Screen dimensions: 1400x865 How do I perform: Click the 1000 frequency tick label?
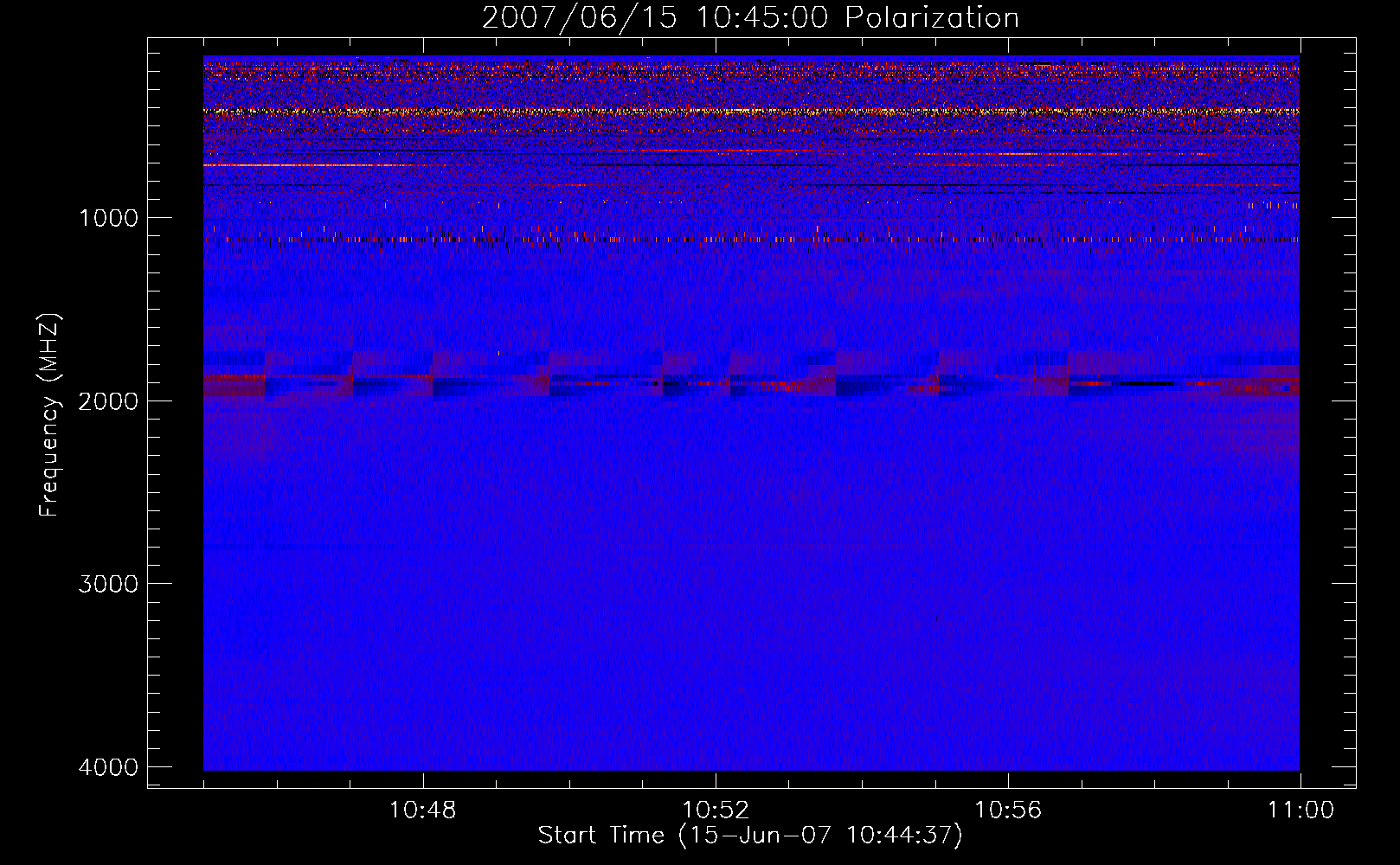point(108,217)
